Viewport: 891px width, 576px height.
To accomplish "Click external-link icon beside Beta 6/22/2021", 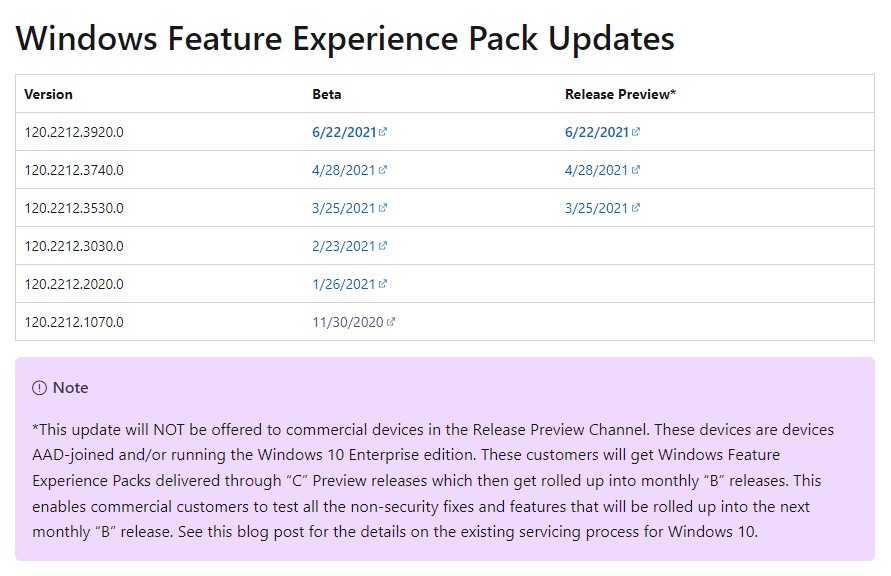I will click(x=383, y=132).
